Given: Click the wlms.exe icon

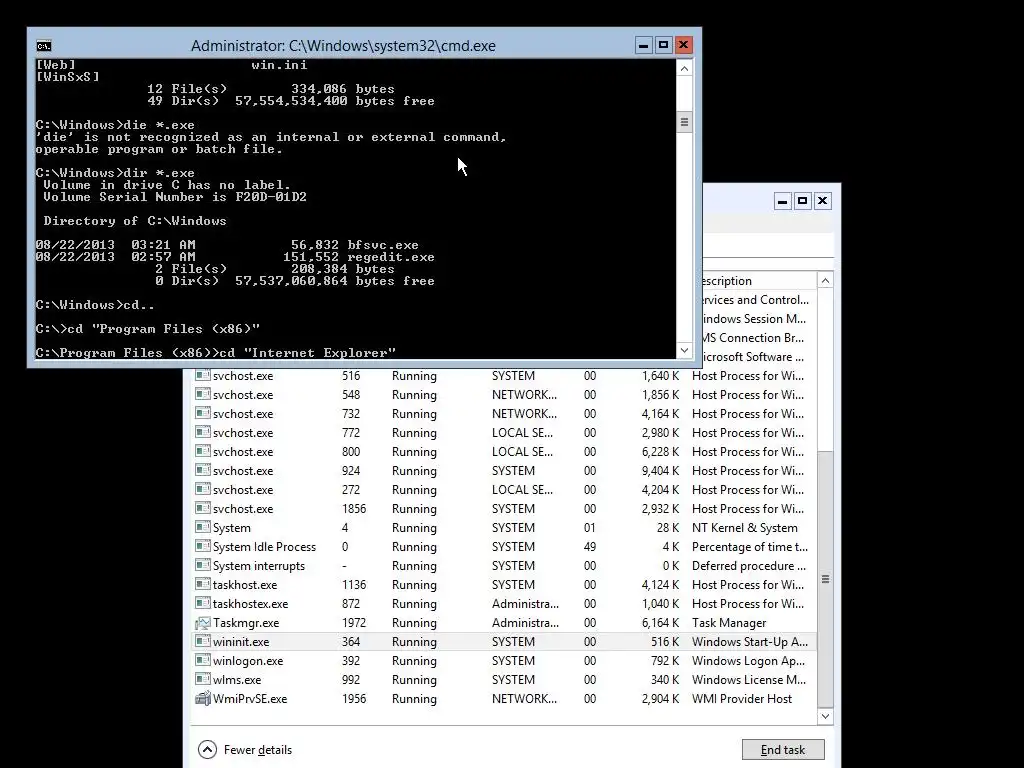Looking at the screenshot, I should pyautogui.click(x=202, y=679).
